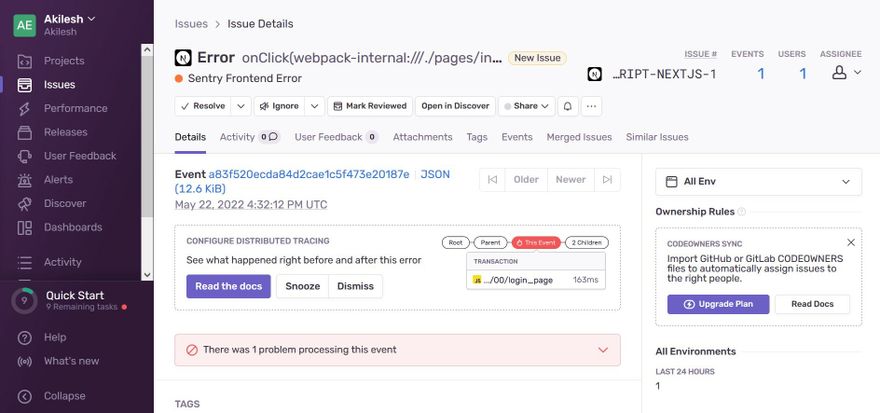Jump to newest event arrow
This screenshot has width=880, height=413.
pyautogui.click(x=607, y=180)
